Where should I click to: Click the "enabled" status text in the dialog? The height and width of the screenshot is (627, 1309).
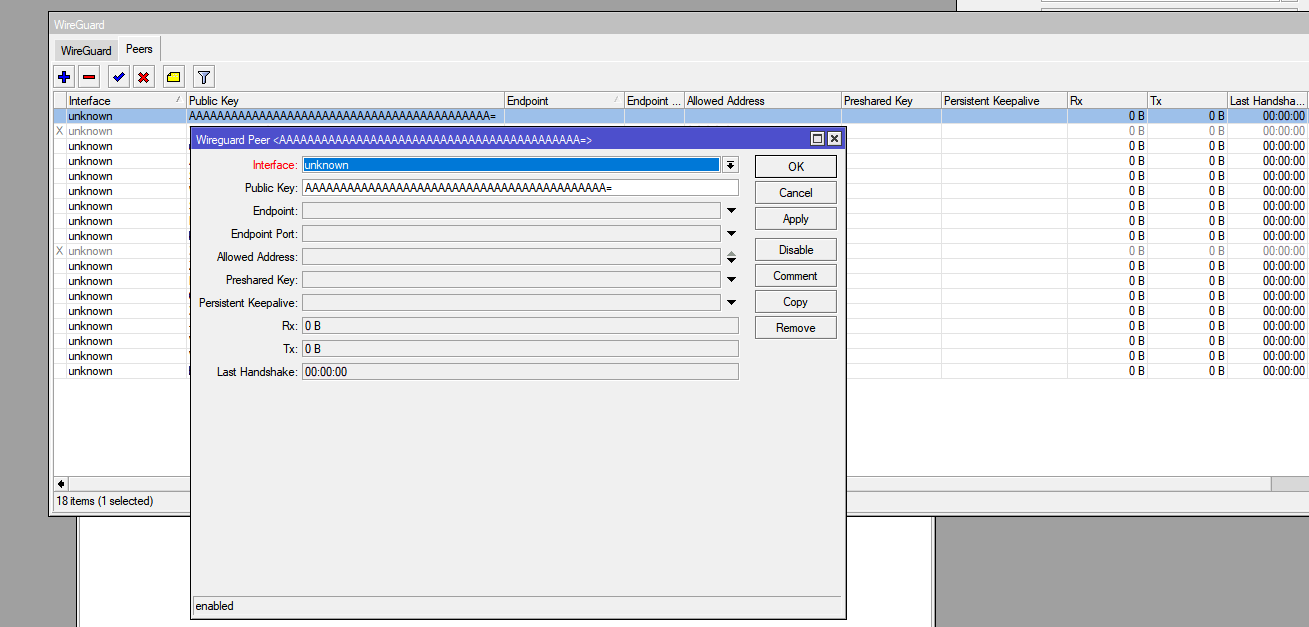215,606
